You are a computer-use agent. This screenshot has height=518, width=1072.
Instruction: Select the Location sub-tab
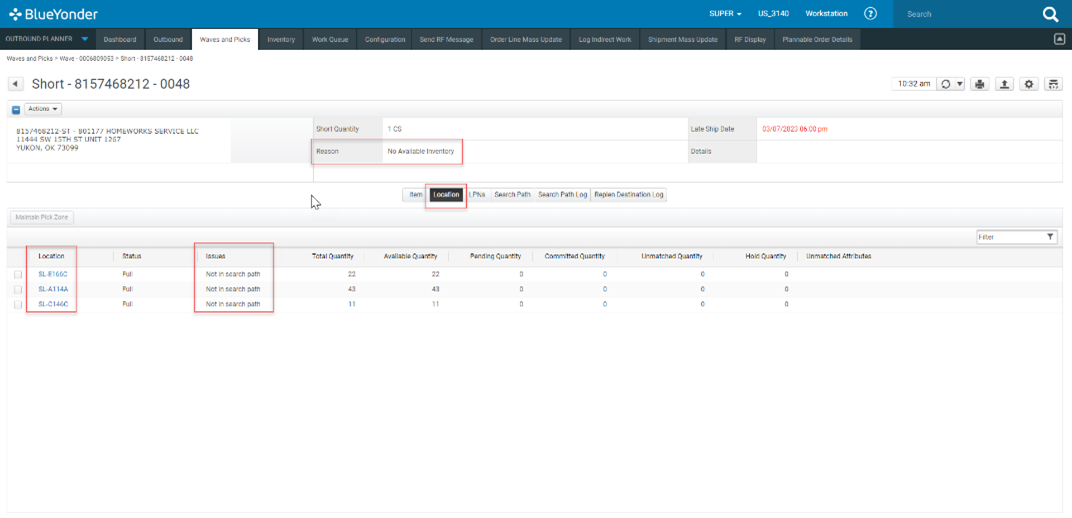446,195
